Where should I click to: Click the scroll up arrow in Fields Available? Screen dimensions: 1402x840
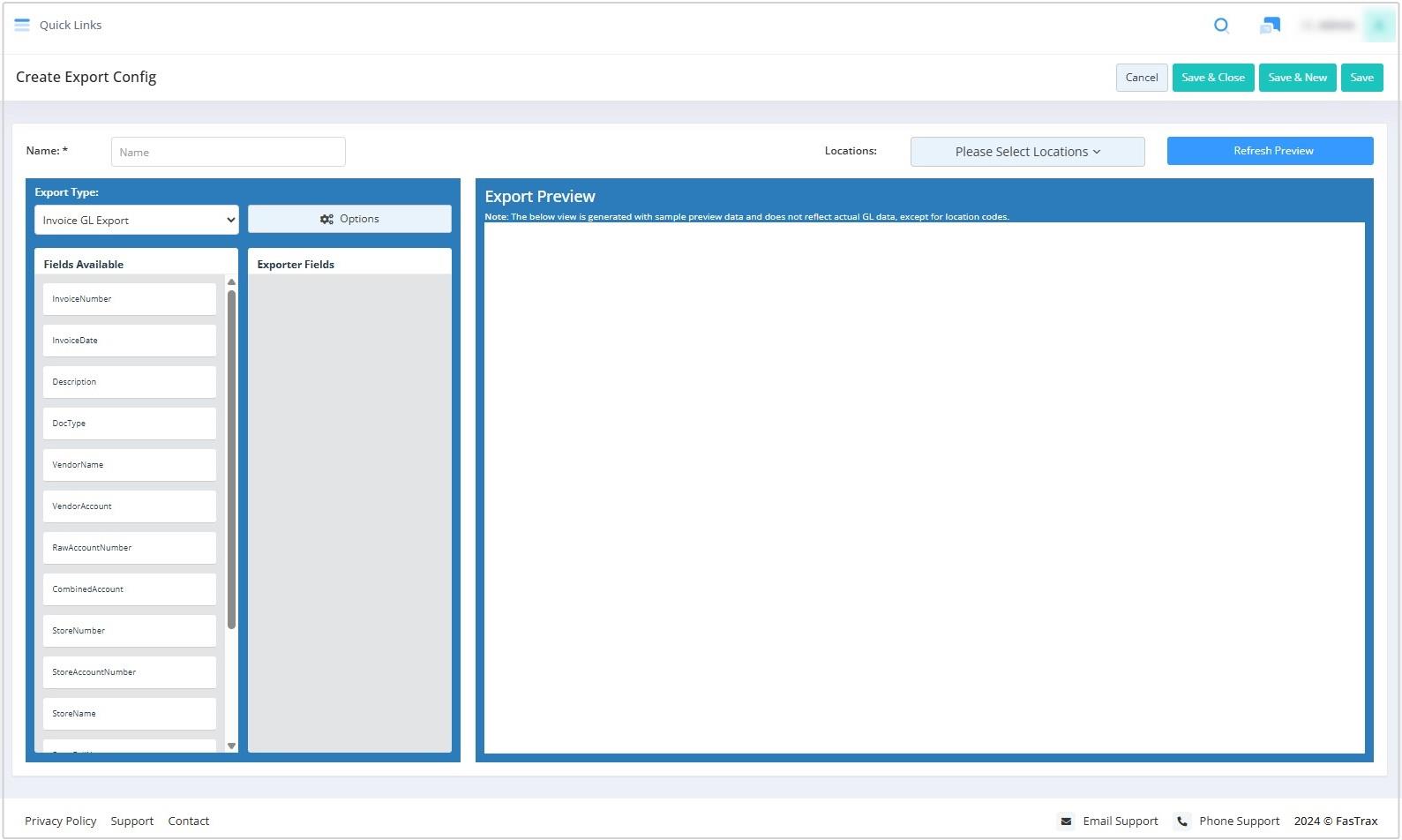tap(231, 282)
